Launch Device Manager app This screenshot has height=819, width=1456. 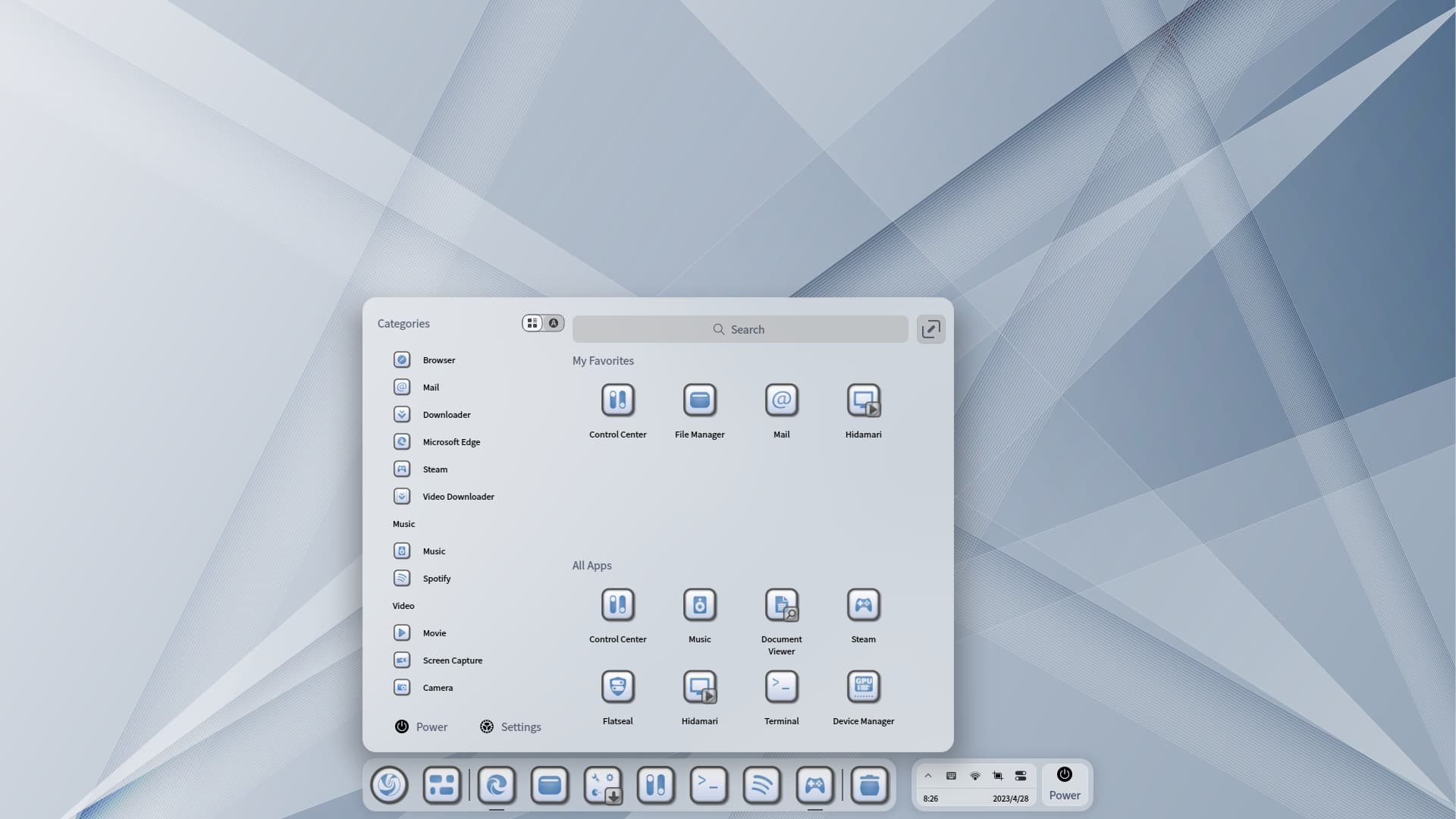click(863, 687)
